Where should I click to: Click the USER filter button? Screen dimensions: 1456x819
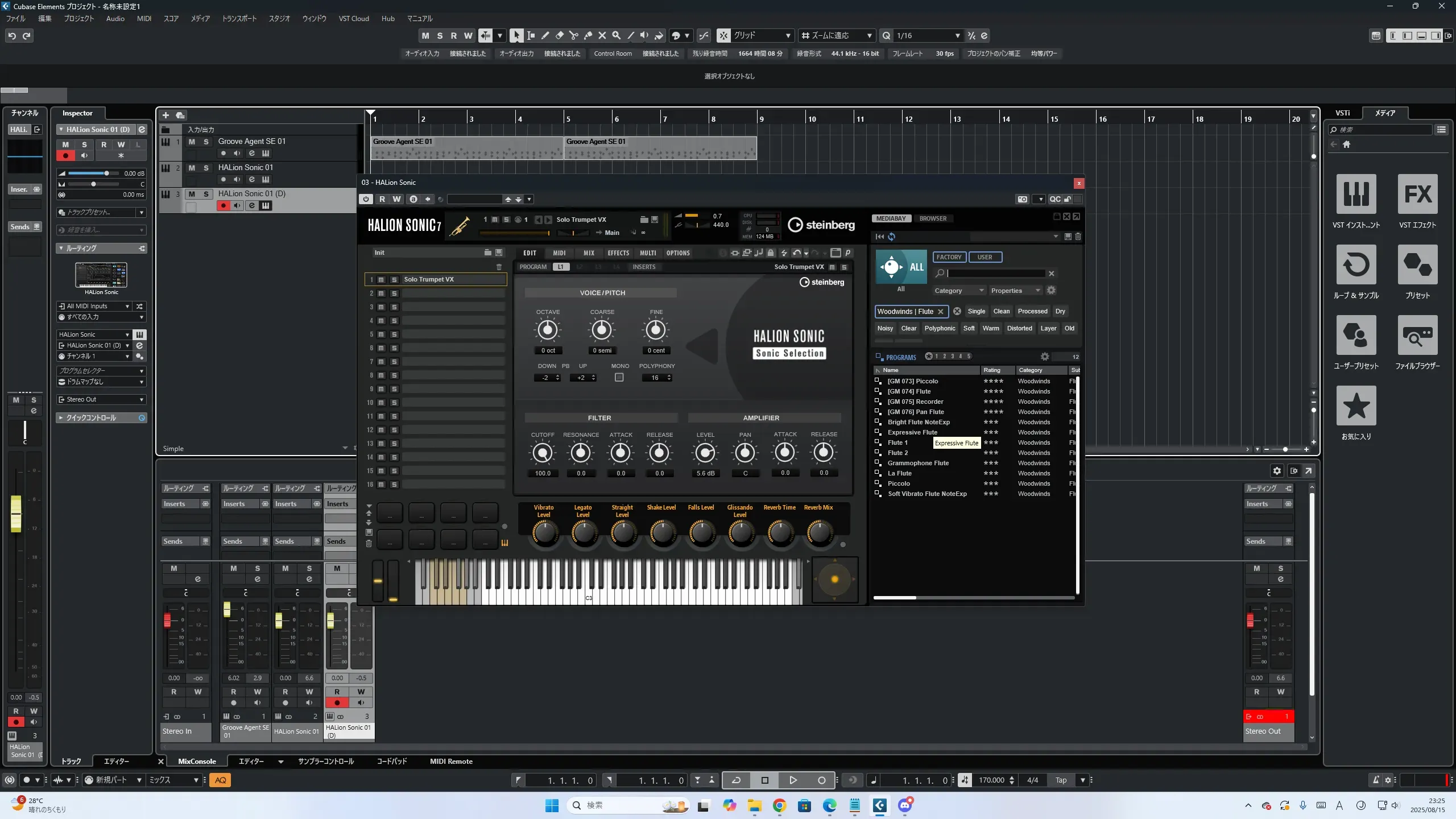[985, 257]
